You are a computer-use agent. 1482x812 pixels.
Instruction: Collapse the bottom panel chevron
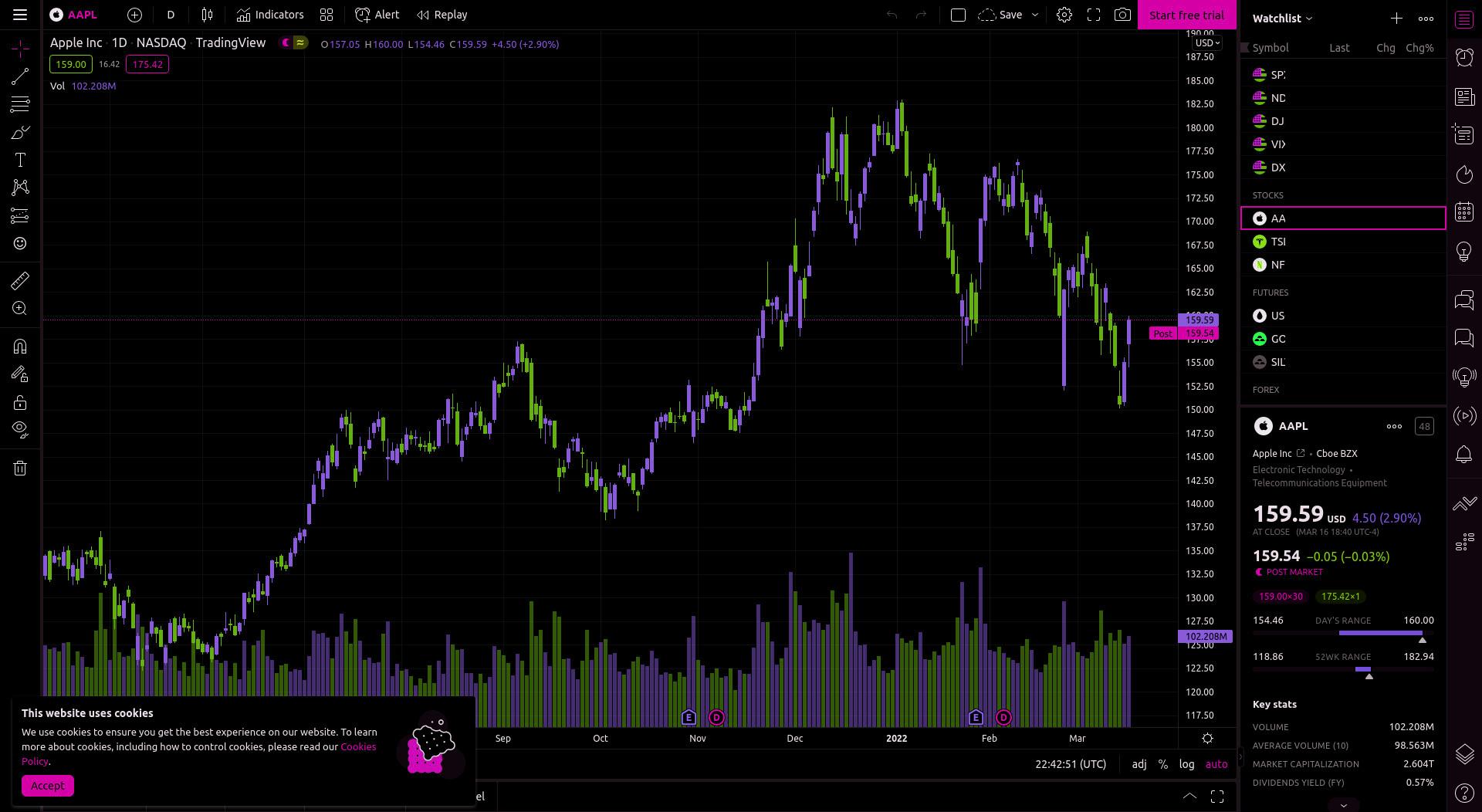point(1189,797)
